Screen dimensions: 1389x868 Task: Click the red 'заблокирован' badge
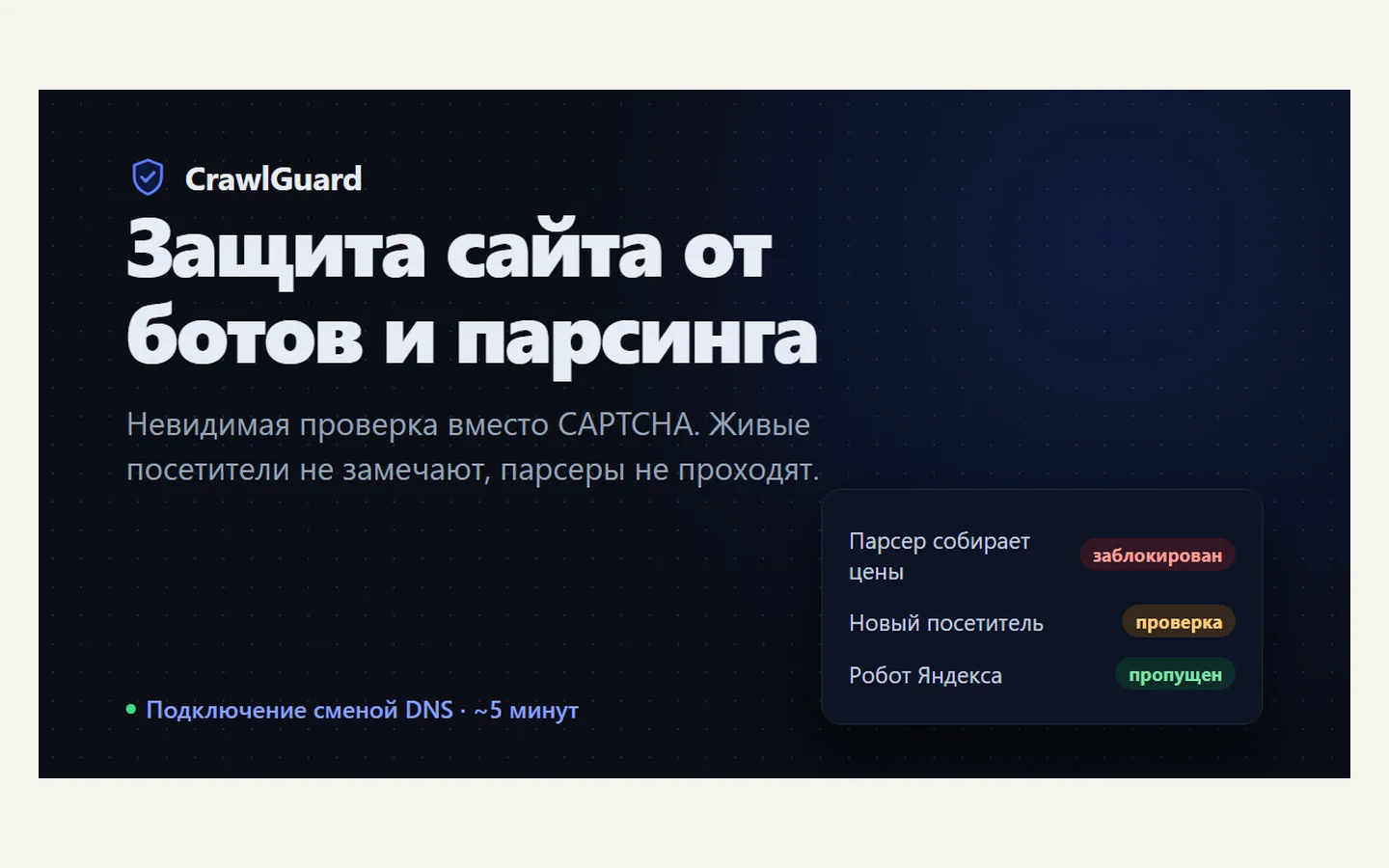coord(1157,555)
